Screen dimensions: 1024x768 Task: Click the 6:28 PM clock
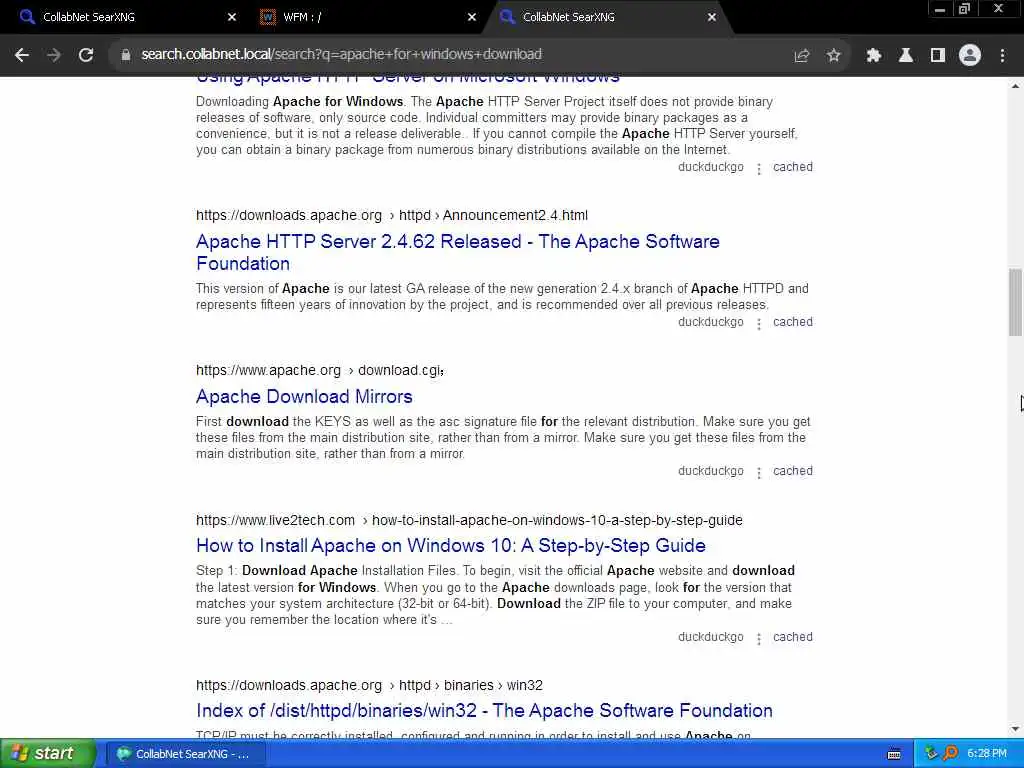(986, 754)
